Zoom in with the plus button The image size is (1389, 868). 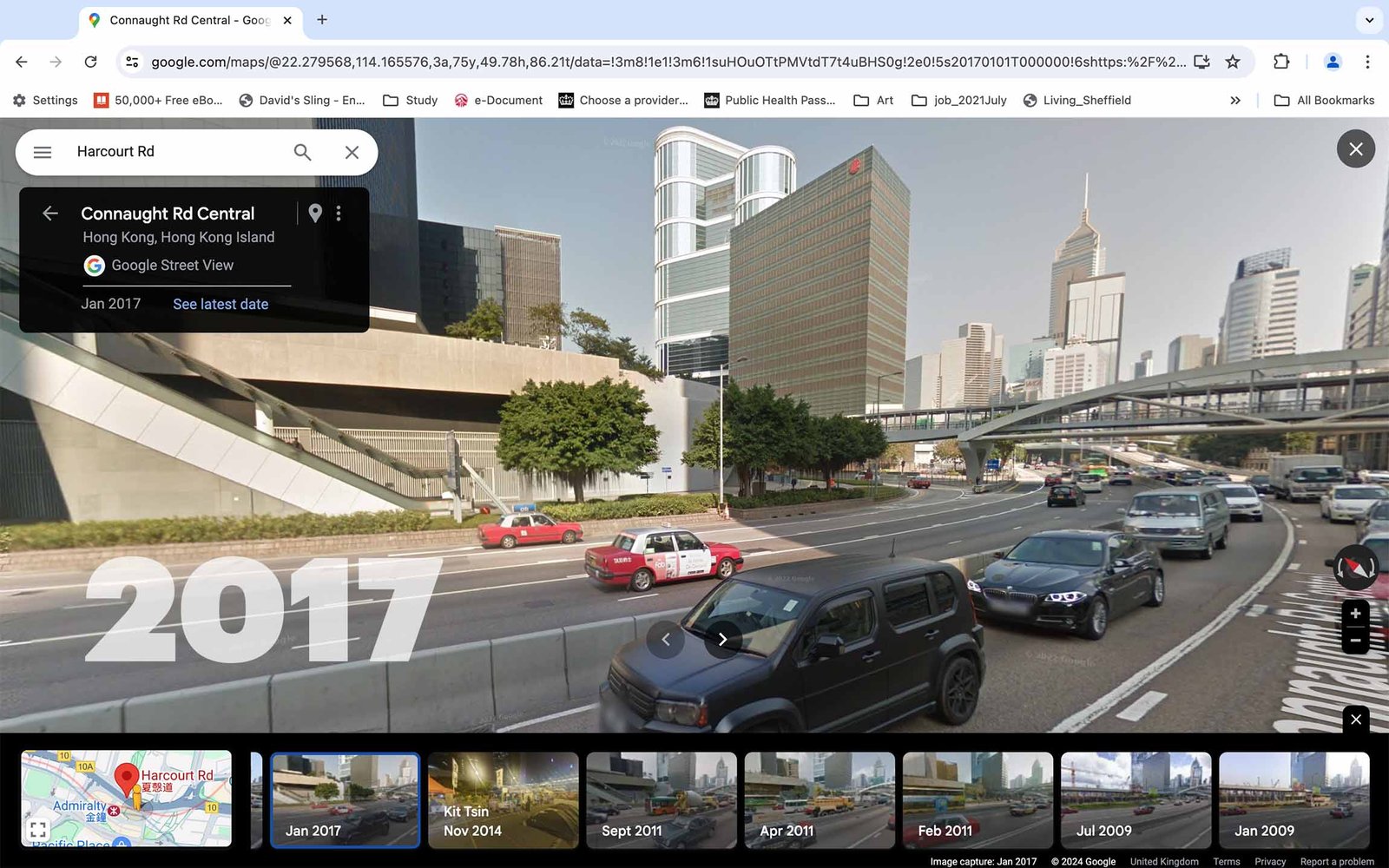tap(1355, 614)
